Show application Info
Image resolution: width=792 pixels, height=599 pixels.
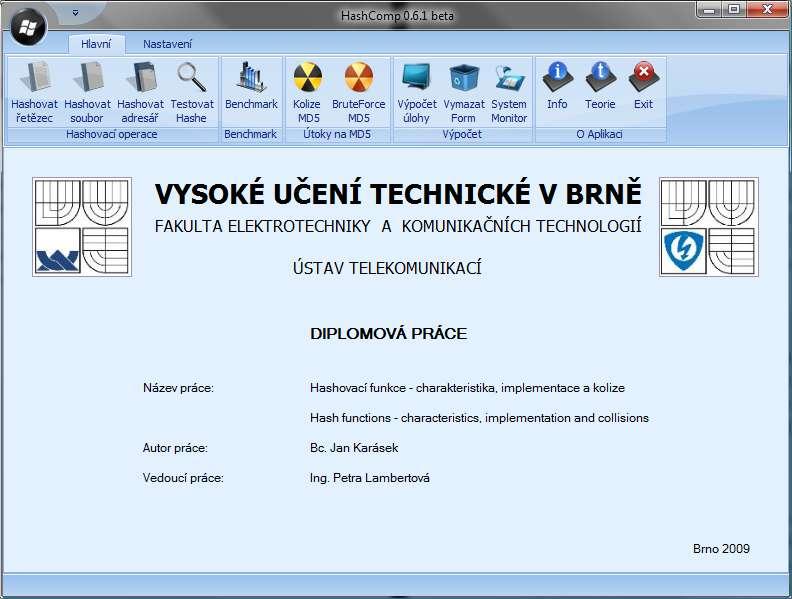(x=557, y=86)
